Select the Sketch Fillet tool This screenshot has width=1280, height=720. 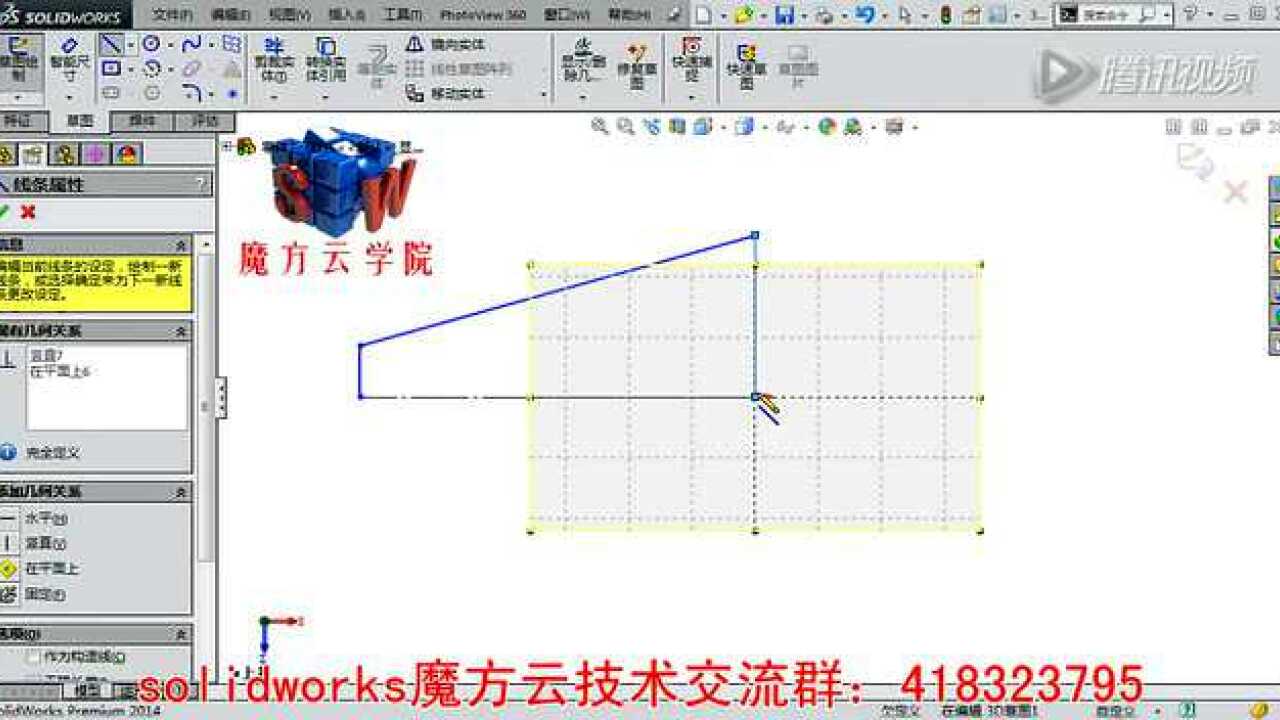point(191,93)
